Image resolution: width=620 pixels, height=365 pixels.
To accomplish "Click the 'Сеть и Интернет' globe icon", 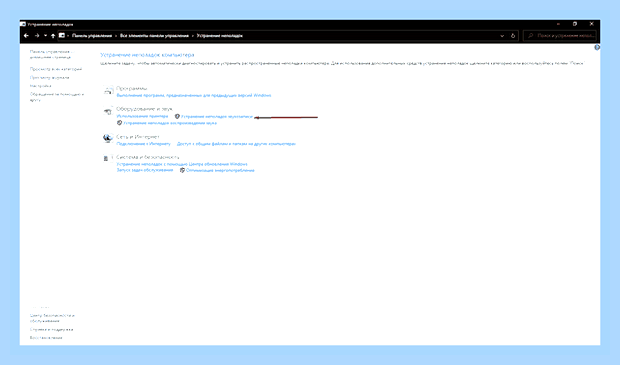I will [x=108, y=139].
